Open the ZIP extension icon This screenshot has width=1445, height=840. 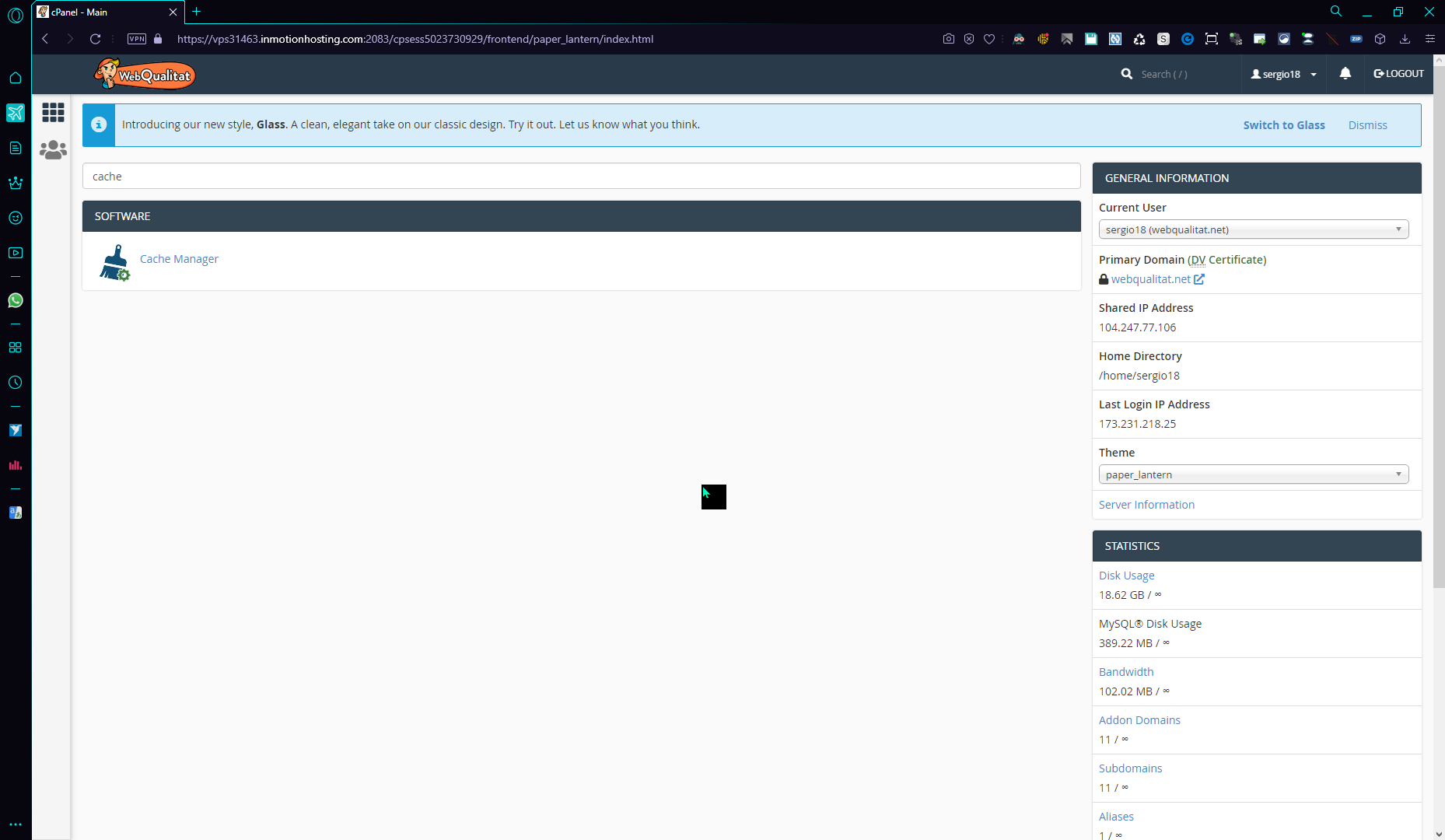(x=1356, y=39)
